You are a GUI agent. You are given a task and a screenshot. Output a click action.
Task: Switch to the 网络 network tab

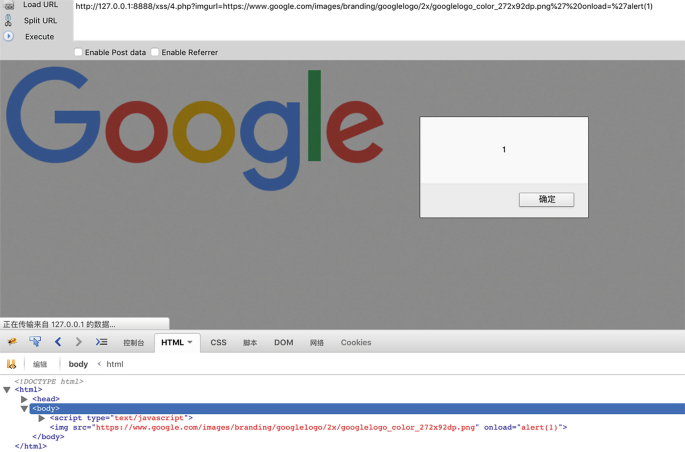pos(317,343)
